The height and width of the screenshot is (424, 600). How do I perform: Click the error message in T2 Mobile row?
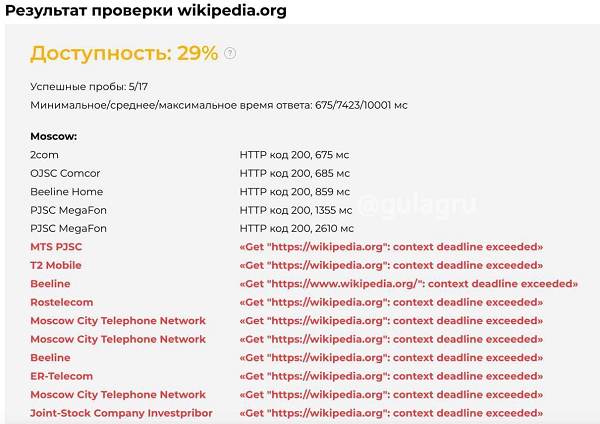click(x=391, y=265)
